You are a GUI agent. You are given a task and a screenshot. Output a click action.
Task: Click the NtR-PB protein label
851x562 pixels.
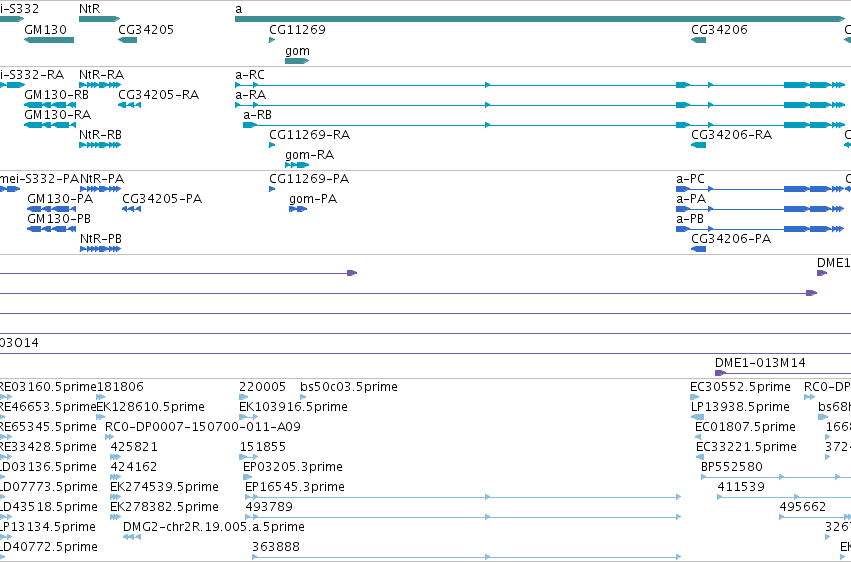(x=101, y=239)
